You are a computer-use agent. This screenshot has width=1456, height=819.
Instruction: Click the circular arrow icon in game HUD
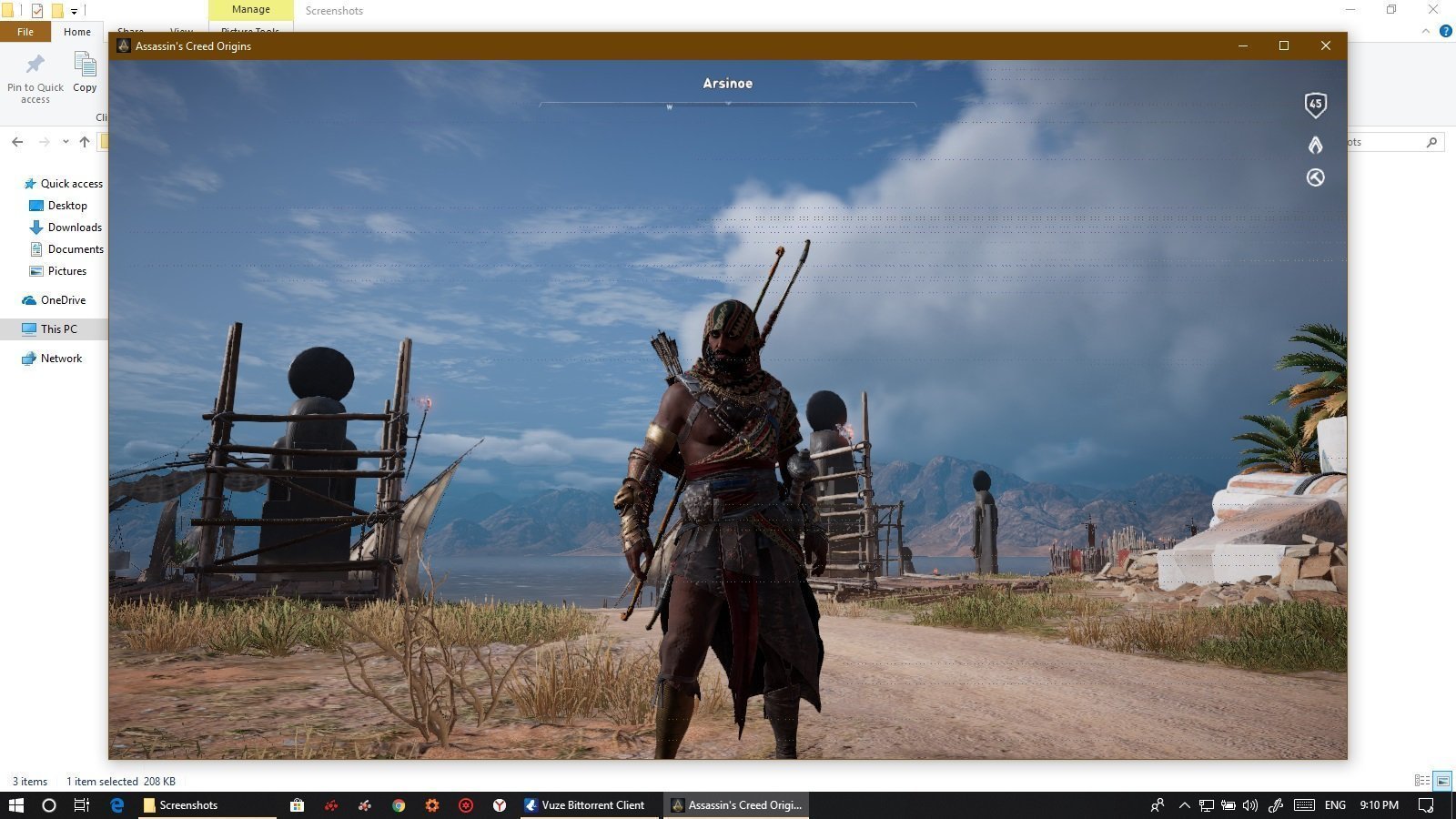[x=1315, y=177]
